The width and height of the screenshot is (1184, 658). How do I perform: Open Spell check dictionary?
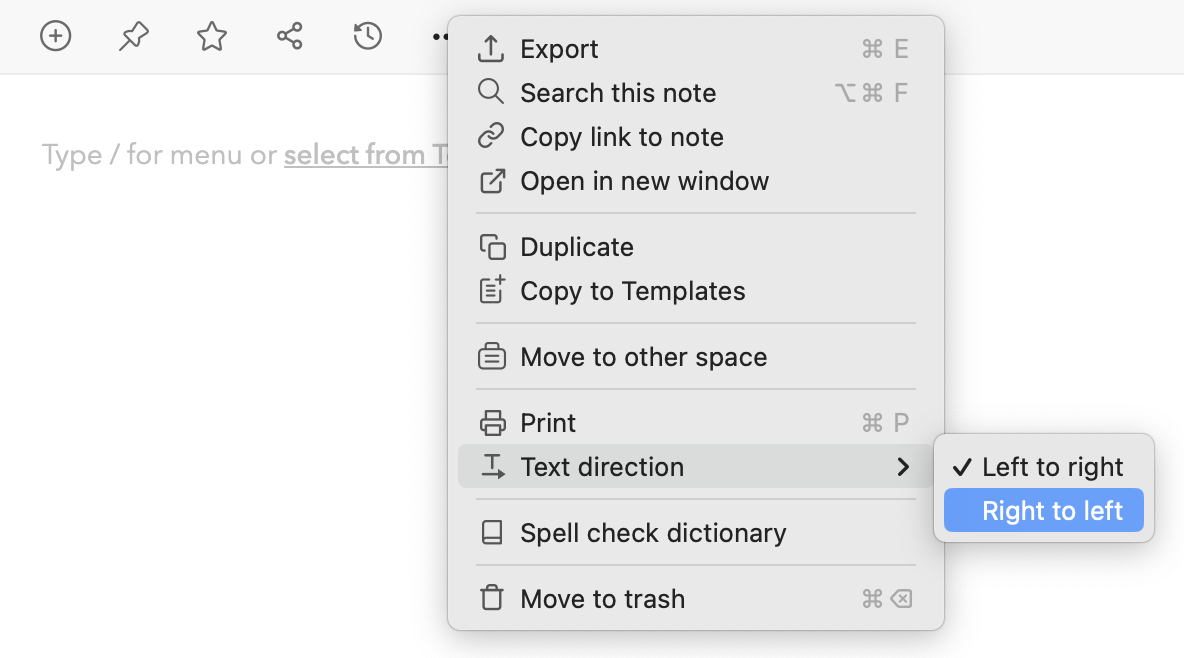[653, 533]
